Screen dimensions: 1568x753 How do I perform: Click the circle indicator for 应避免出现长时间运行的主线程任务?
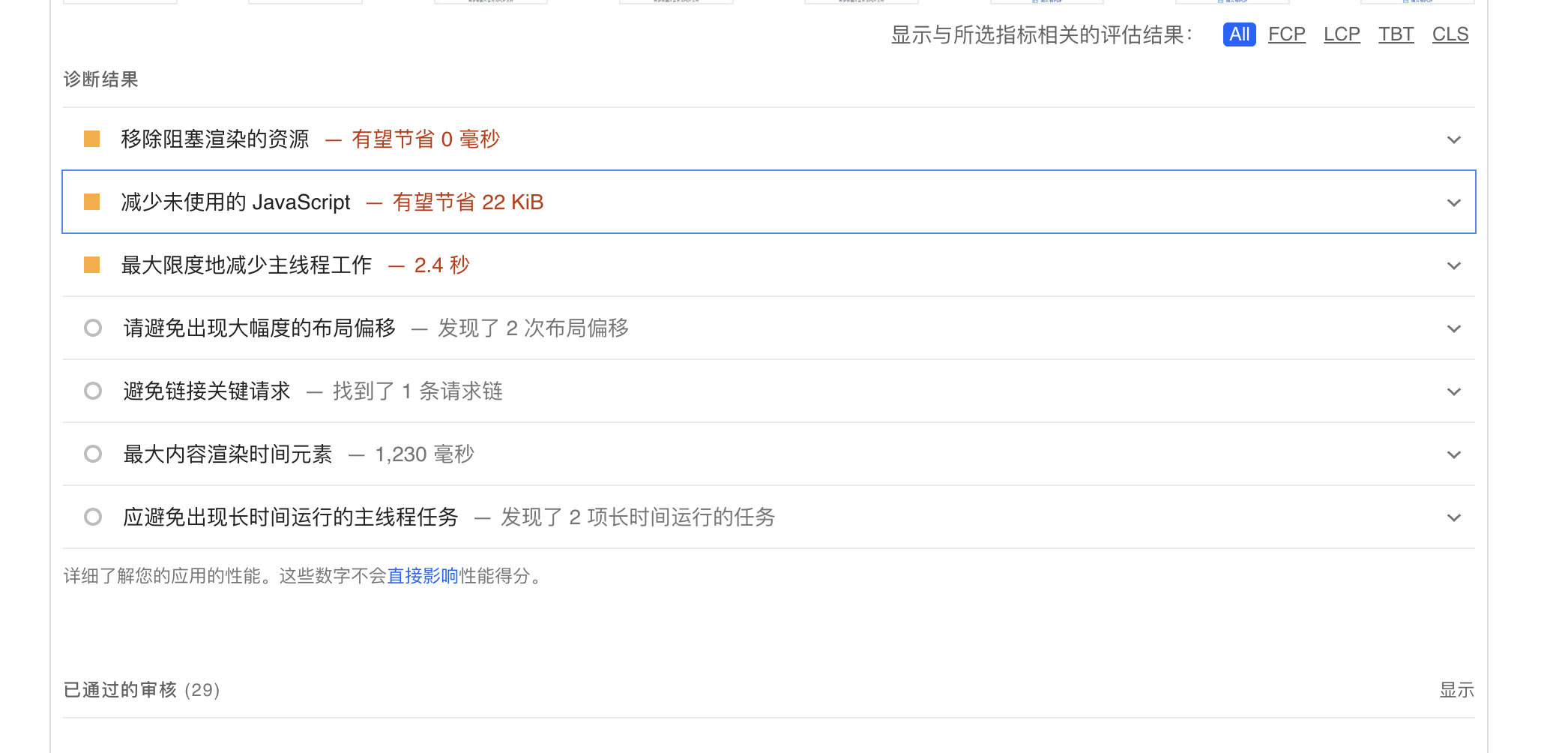(x=93, y=517)
